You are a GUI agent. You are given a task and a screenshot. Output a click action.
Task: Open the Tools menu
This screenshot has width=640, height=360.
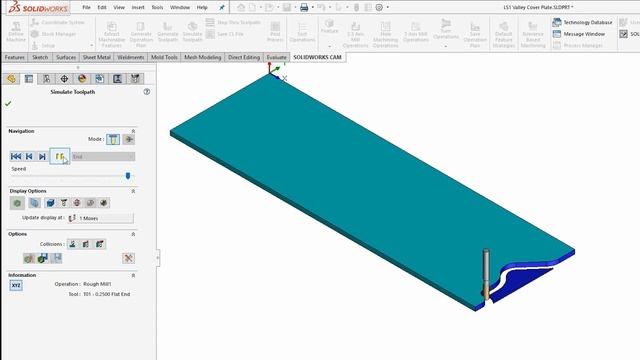point(157,7)
